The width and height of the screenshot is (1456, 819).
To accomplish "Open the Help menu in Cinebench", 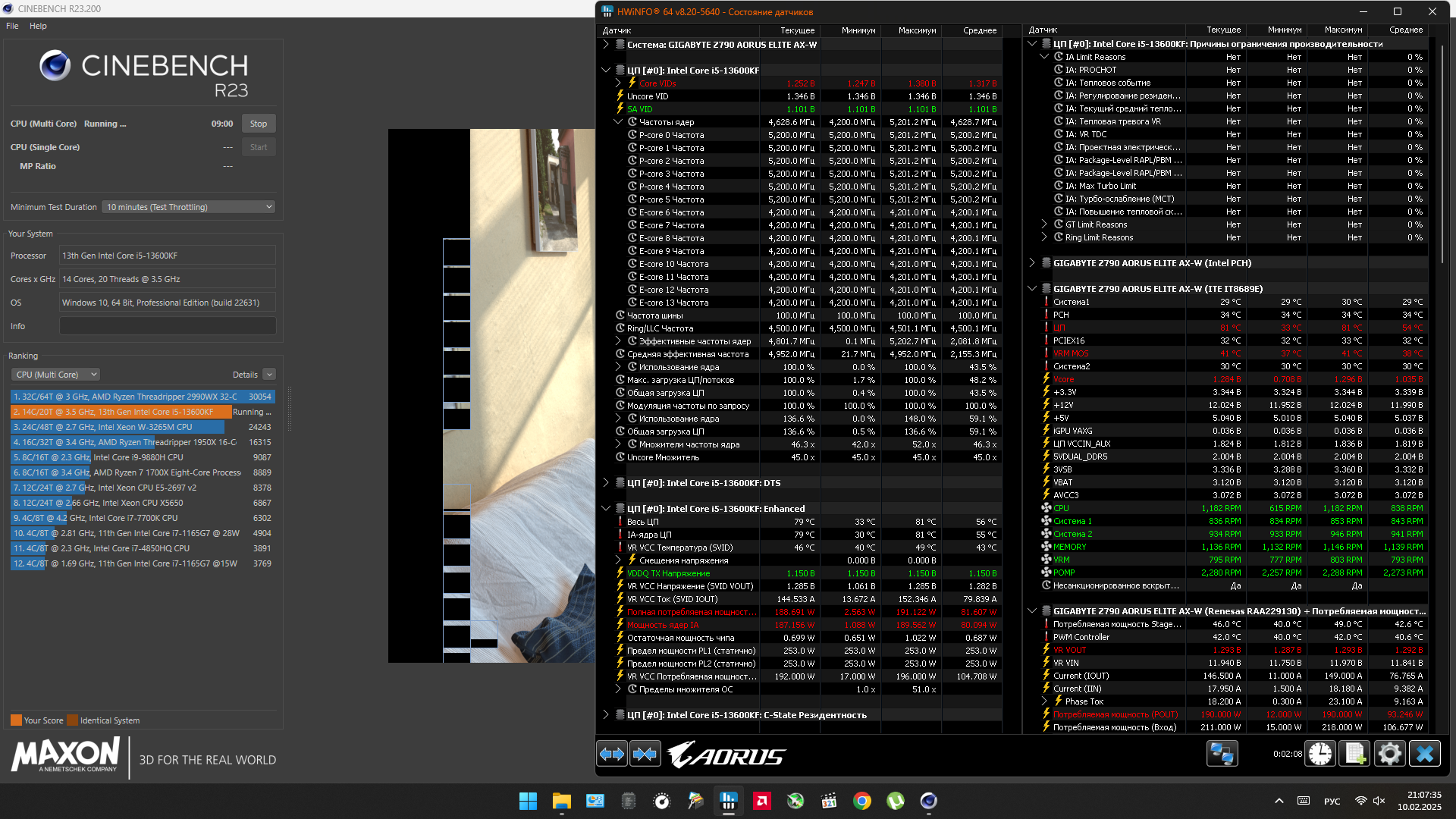I will pos(38,26).
